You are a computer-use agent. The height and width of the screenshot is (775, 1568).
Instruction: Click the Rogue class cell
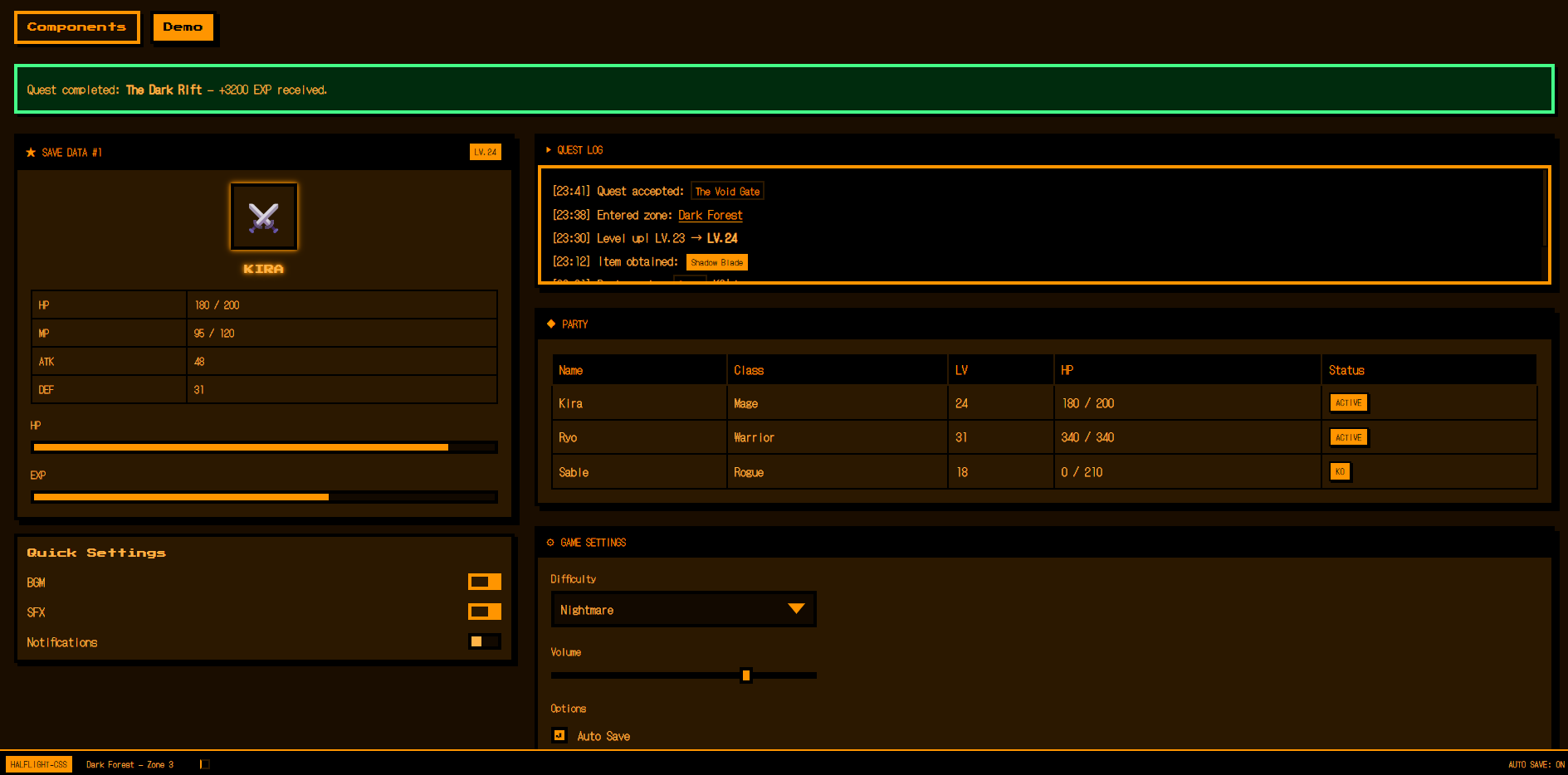click(838, 472)
